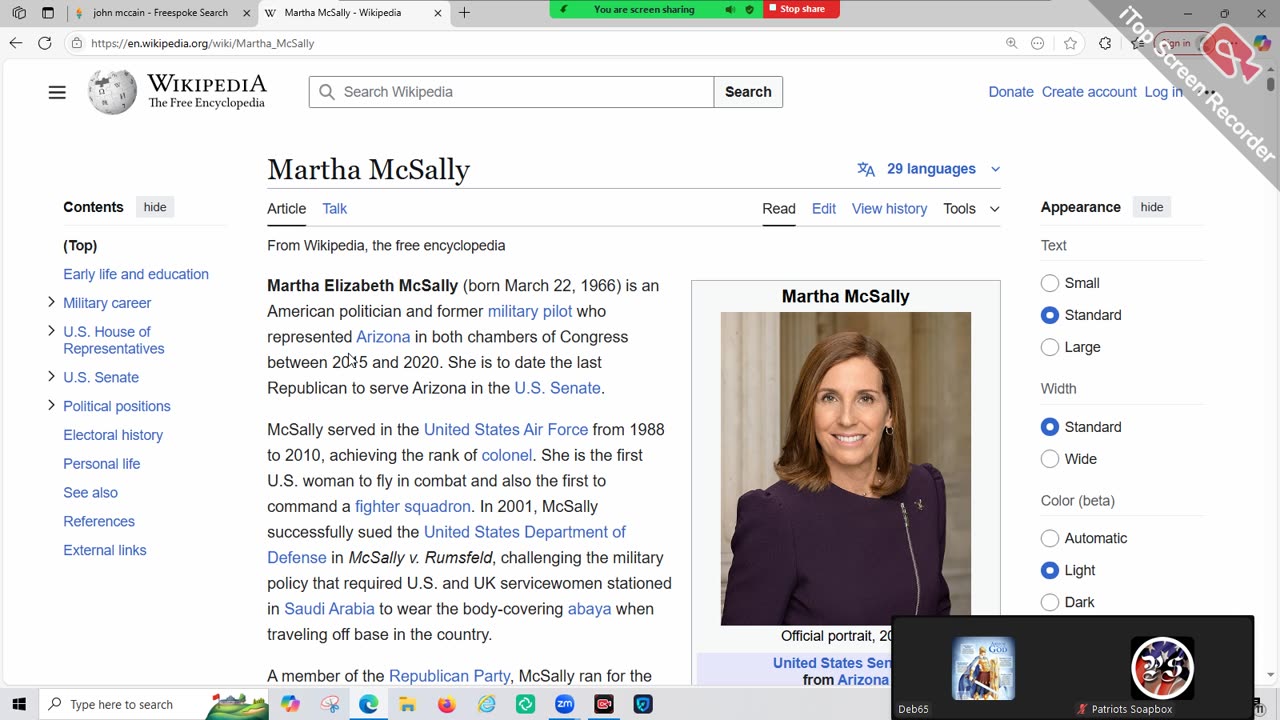Click the mute icon in screen sharing bar

(731, 9)
